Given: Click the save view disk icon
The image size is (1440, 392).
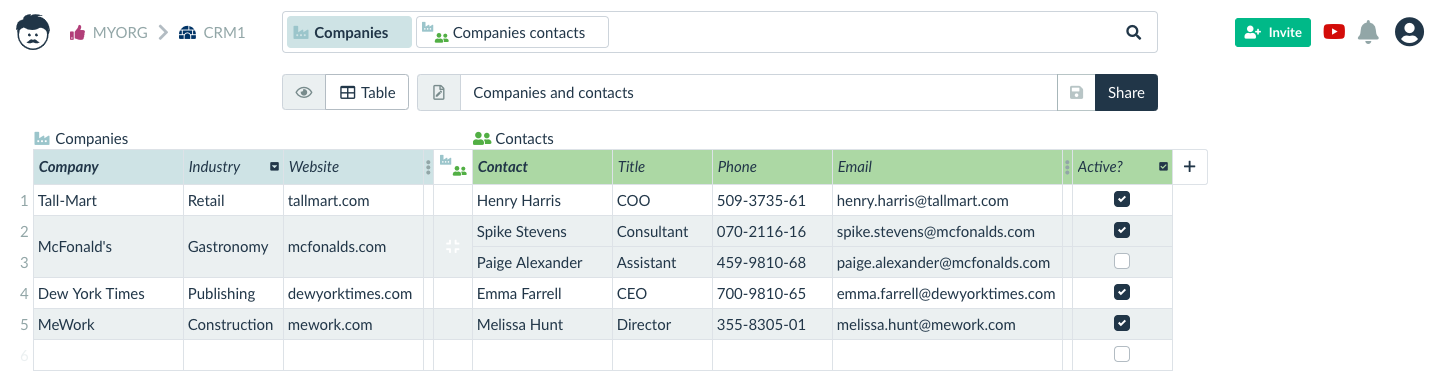Looking at the screenshot, I should click(x=1076, y=92).
